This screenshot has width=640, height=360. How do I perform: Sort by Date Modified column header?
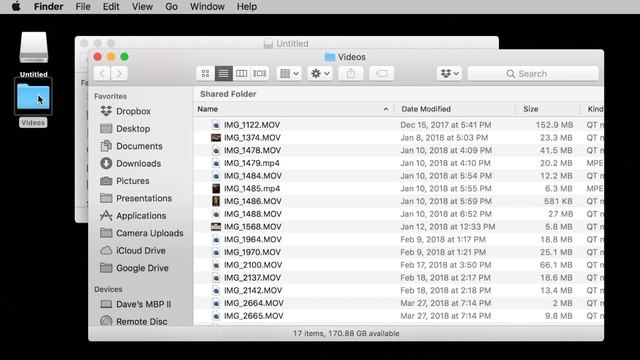tap(455, 109)
